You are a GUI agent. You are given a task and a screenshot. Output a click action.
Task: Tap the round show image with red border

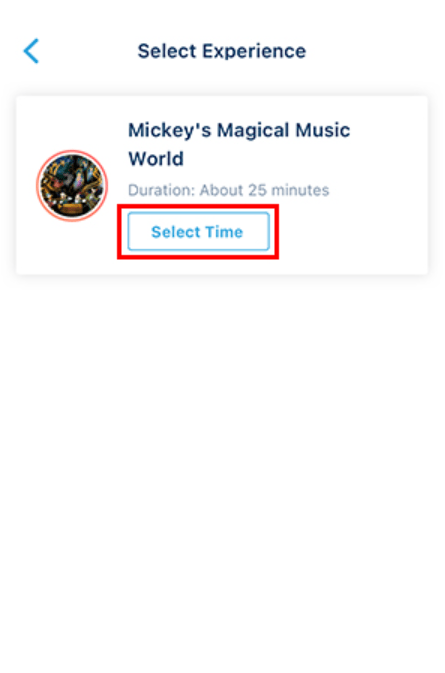(x=72, y=186)
